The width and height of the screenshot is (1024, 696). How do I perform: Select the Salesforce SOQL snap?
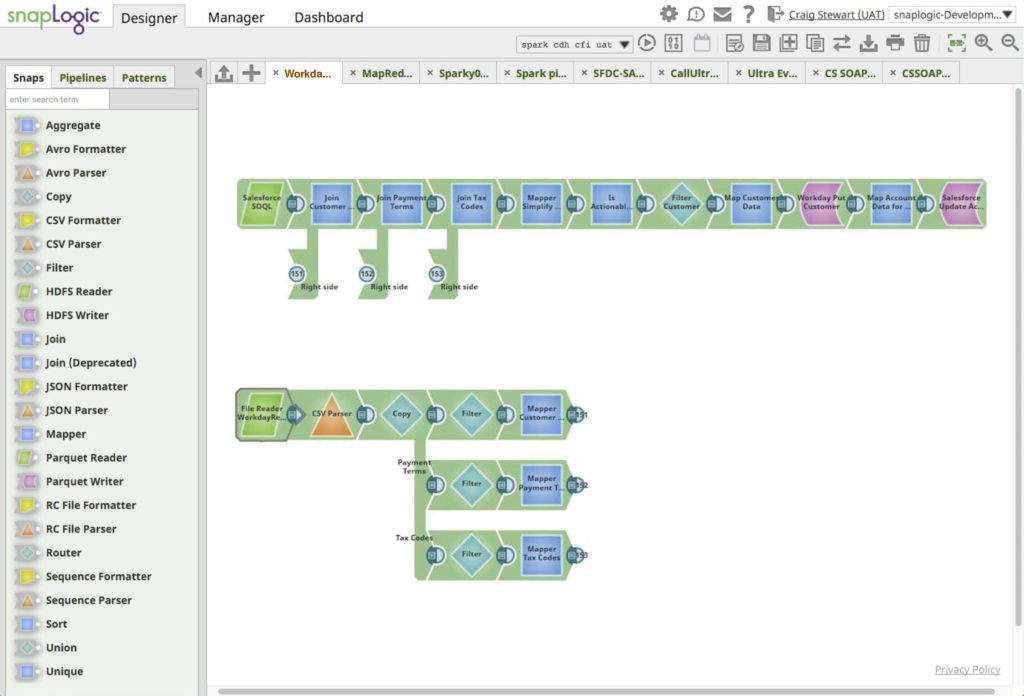tap(262, 204)
